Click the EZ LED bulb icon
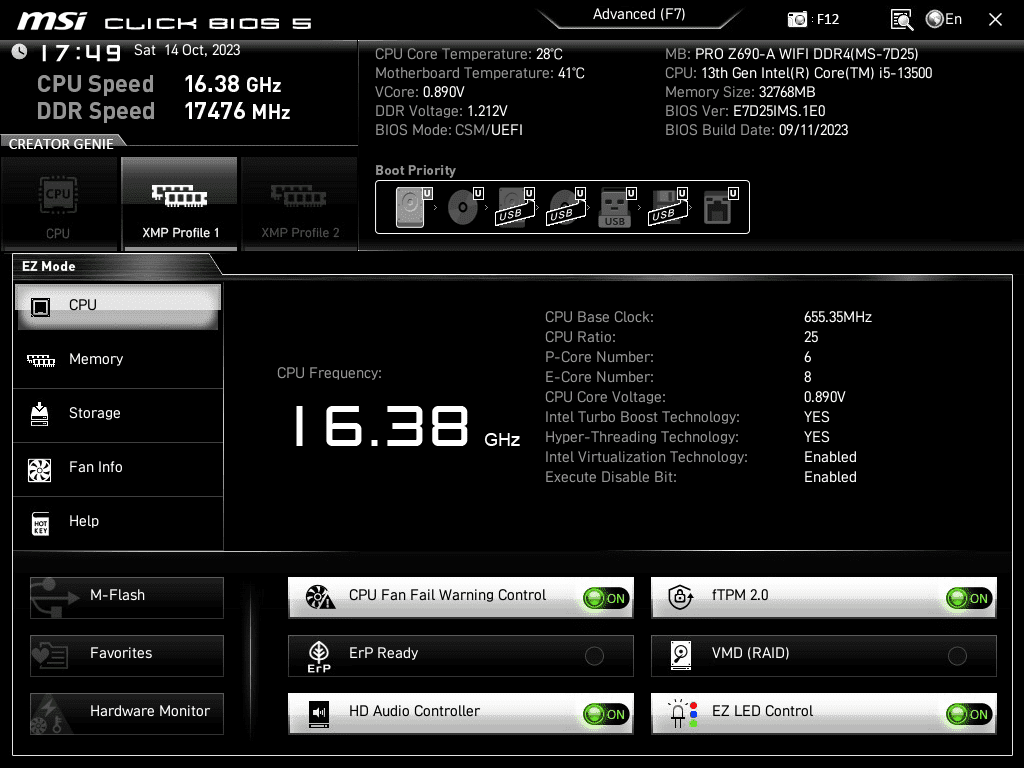Image resolution: width=1024 pixels, height=768 pixels. pos(682,714)
